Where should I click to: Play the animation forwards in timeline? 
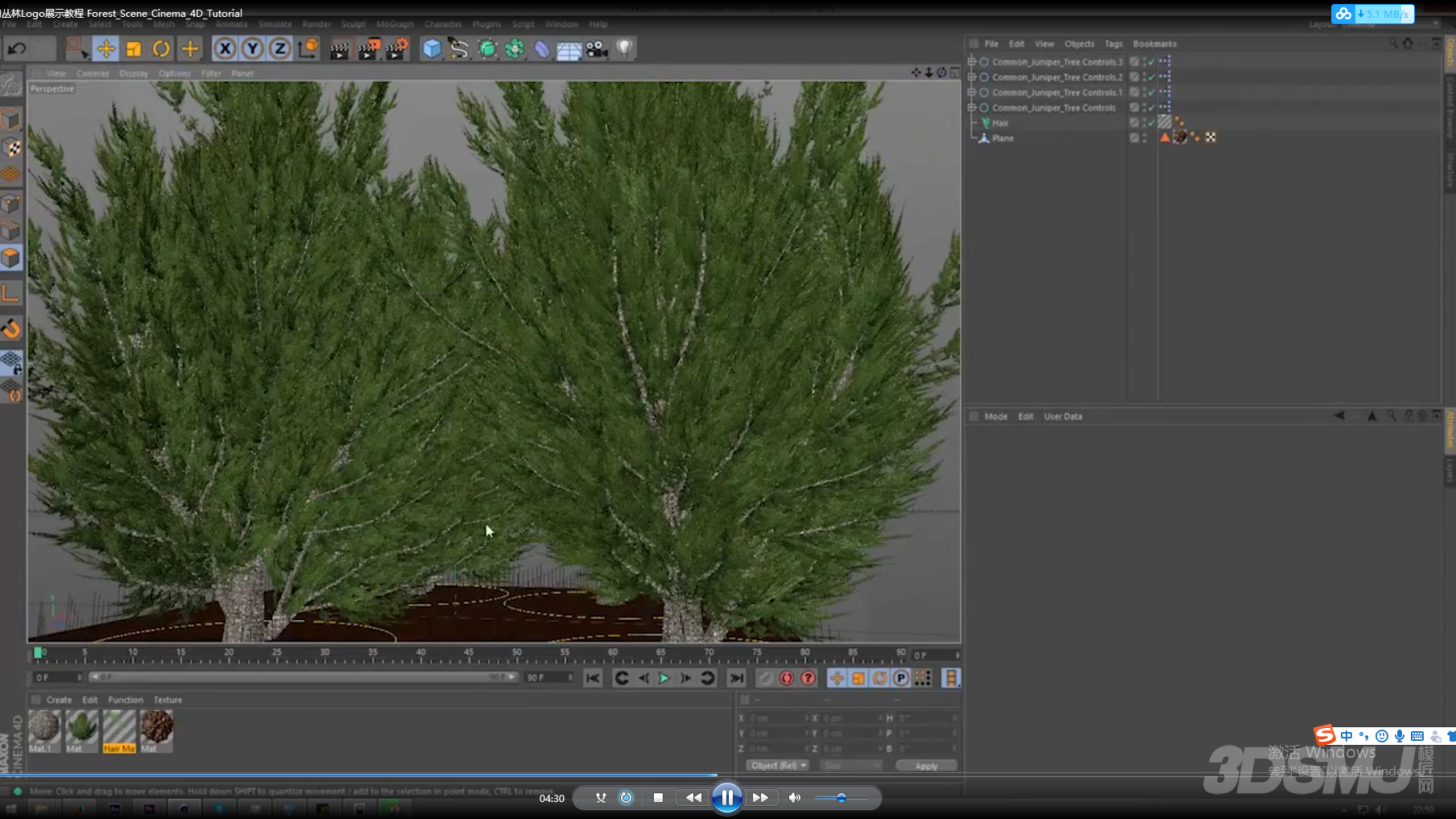click(664, 678)
